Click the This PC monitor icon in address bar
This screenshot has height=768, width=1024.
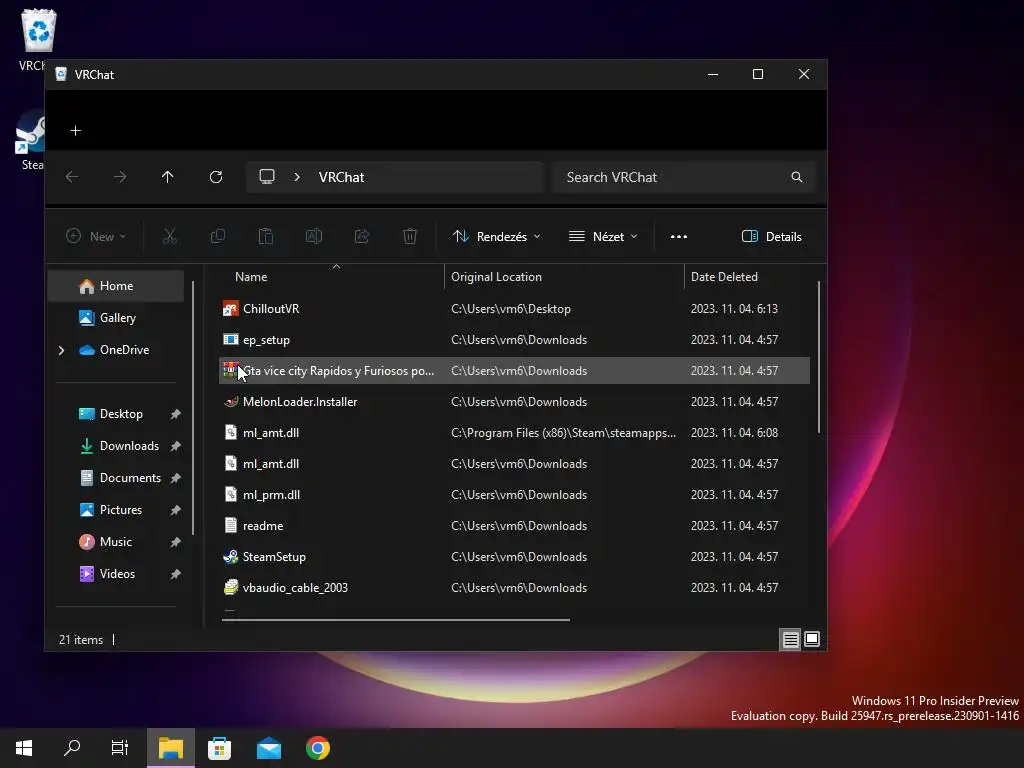click(x=266, y=177)
